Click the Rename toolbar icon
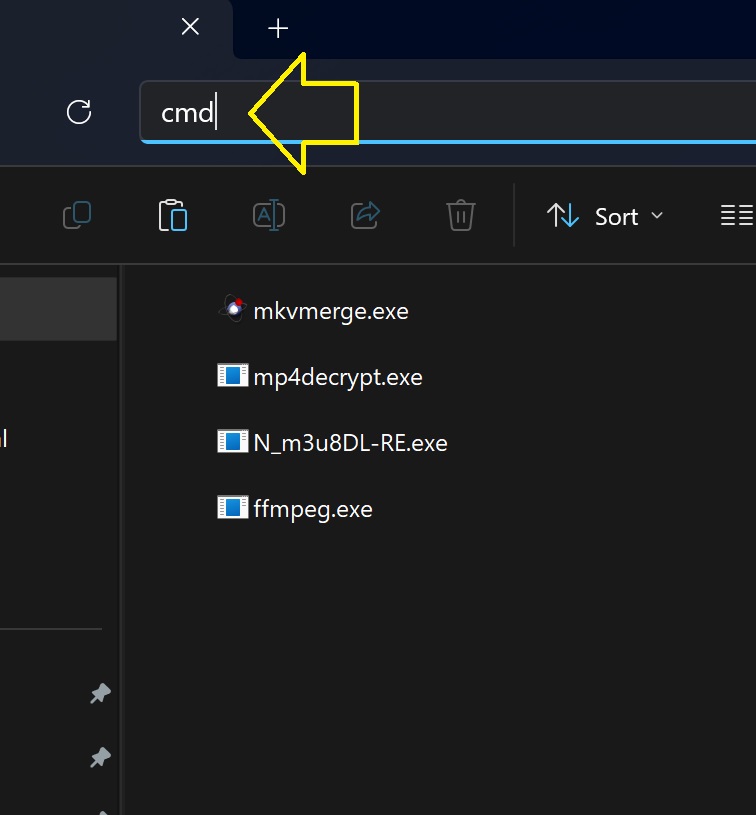The height and width of the screenshot is (815, 756). click(x=269, y=215)
